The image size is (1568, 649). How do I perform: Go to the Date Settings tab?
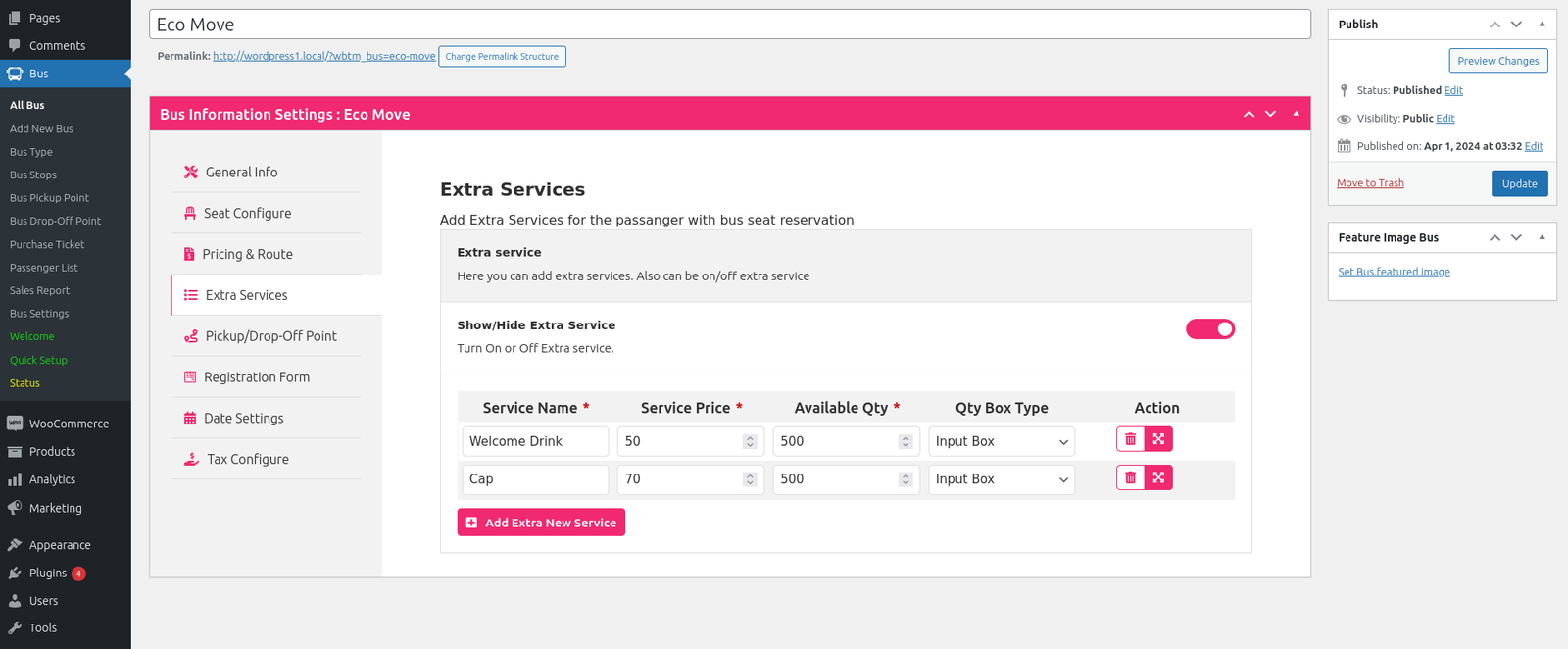(x=243, y=418)
